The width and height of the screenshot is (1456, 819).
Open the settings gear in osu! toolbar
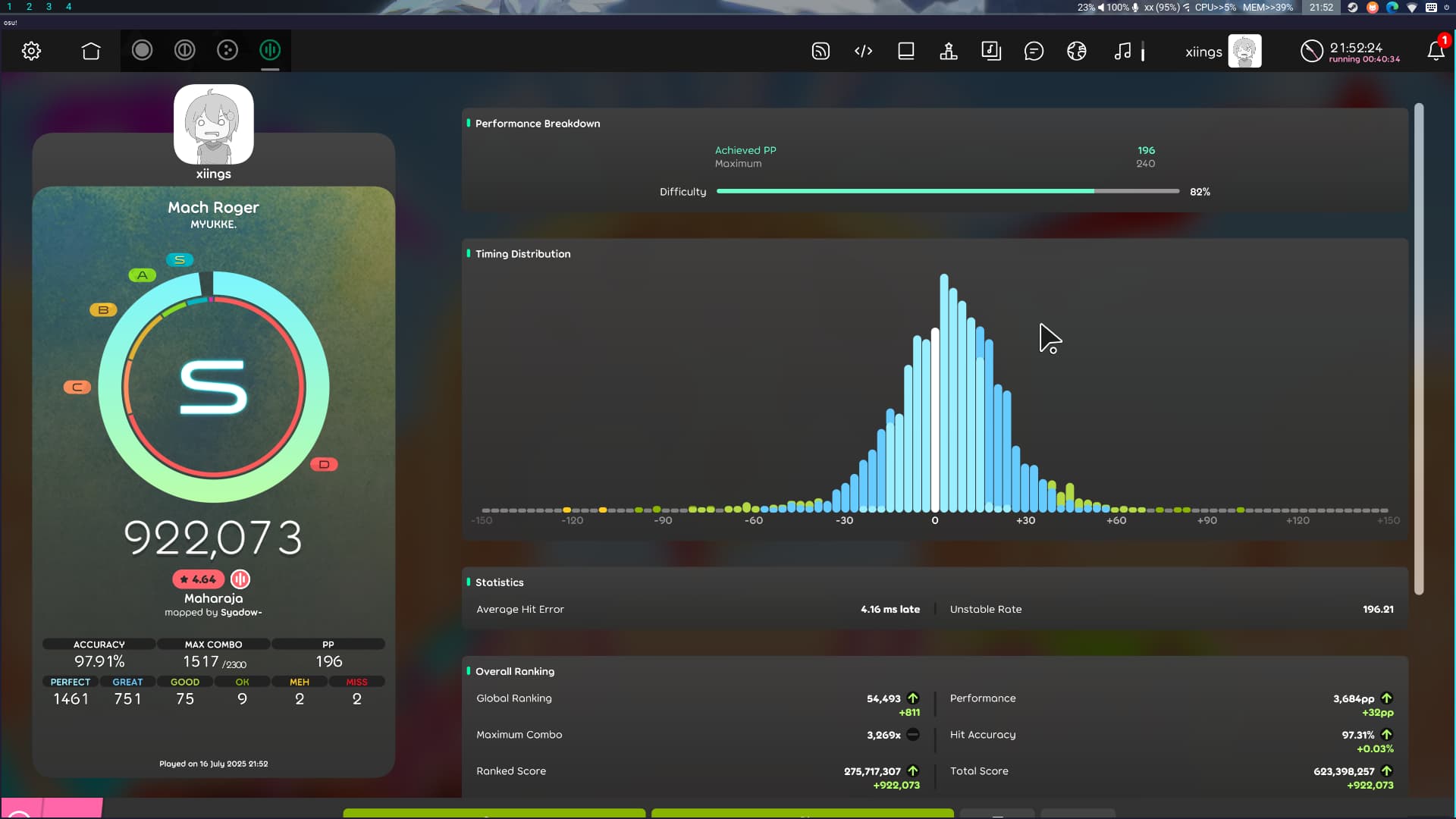31,51
